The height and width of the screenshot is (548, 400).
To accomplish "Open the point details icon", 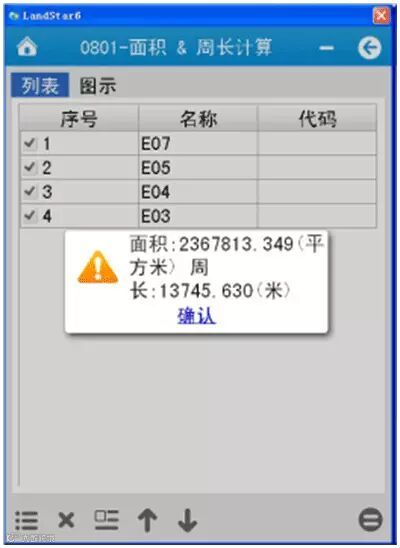I will (107, 520).
